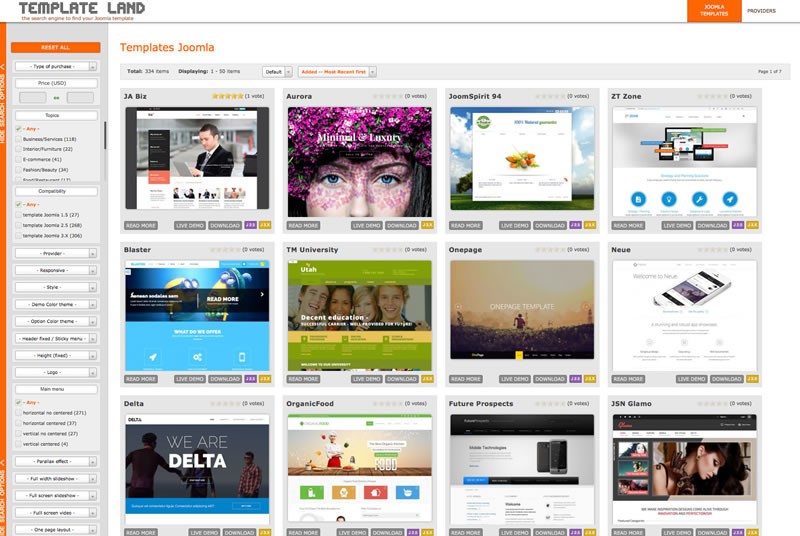This screenshot has width=800, height=536.
Task: Rate Neue using its star rating
Action: pyautogui.click(x=713, y=250)
